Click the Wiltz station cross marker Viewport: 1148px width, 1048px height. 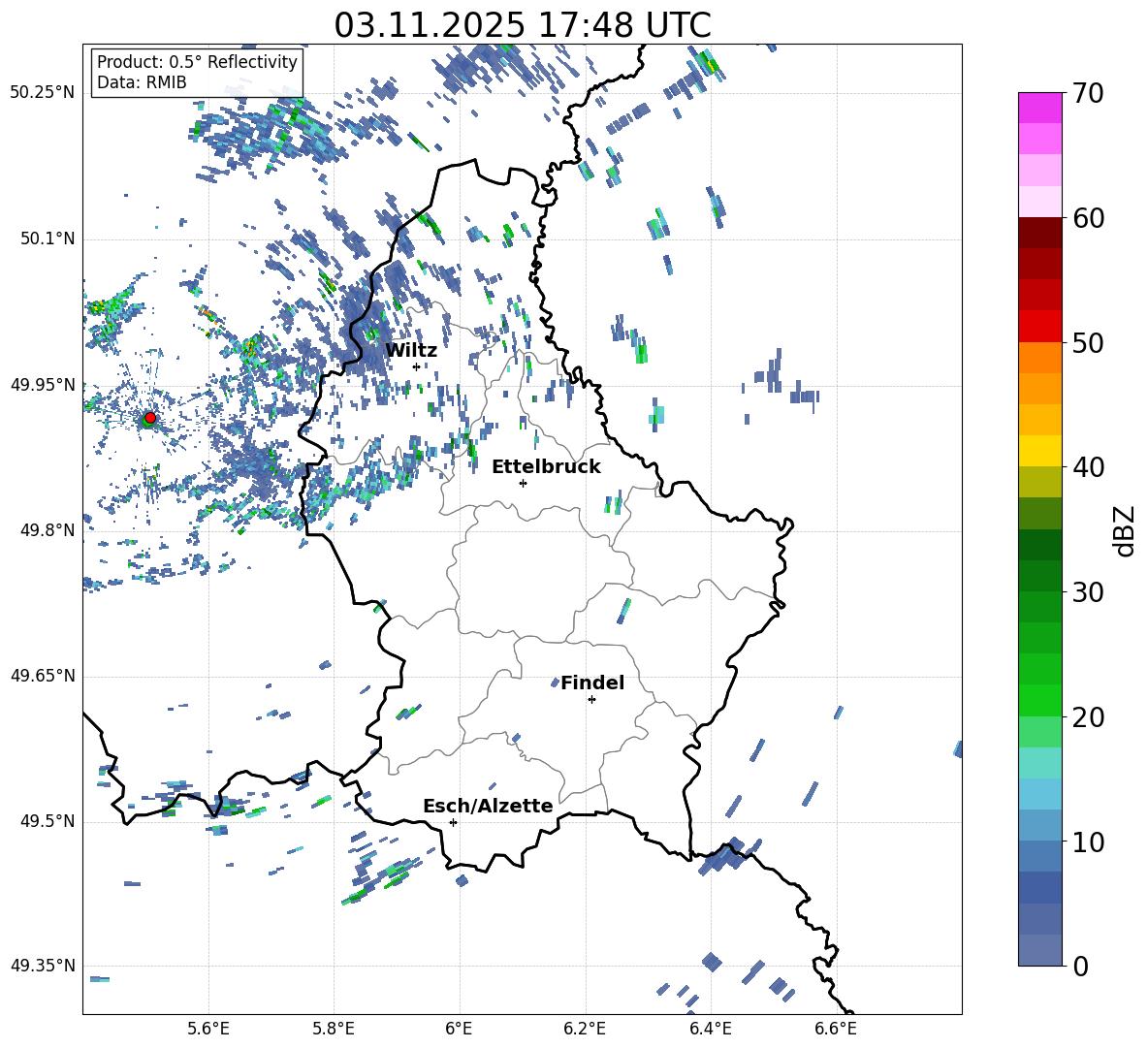pyautogui.click(x=417, y=366)
